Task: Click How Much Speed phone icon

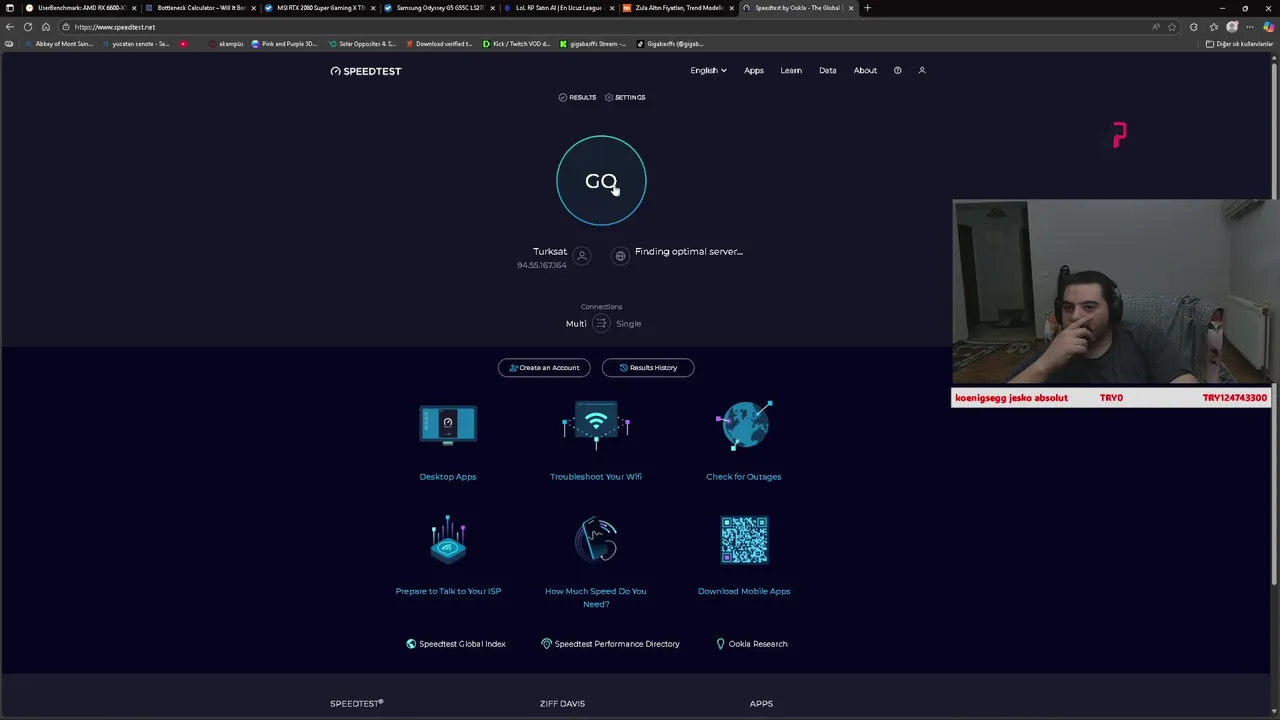Action: point(596,540)
